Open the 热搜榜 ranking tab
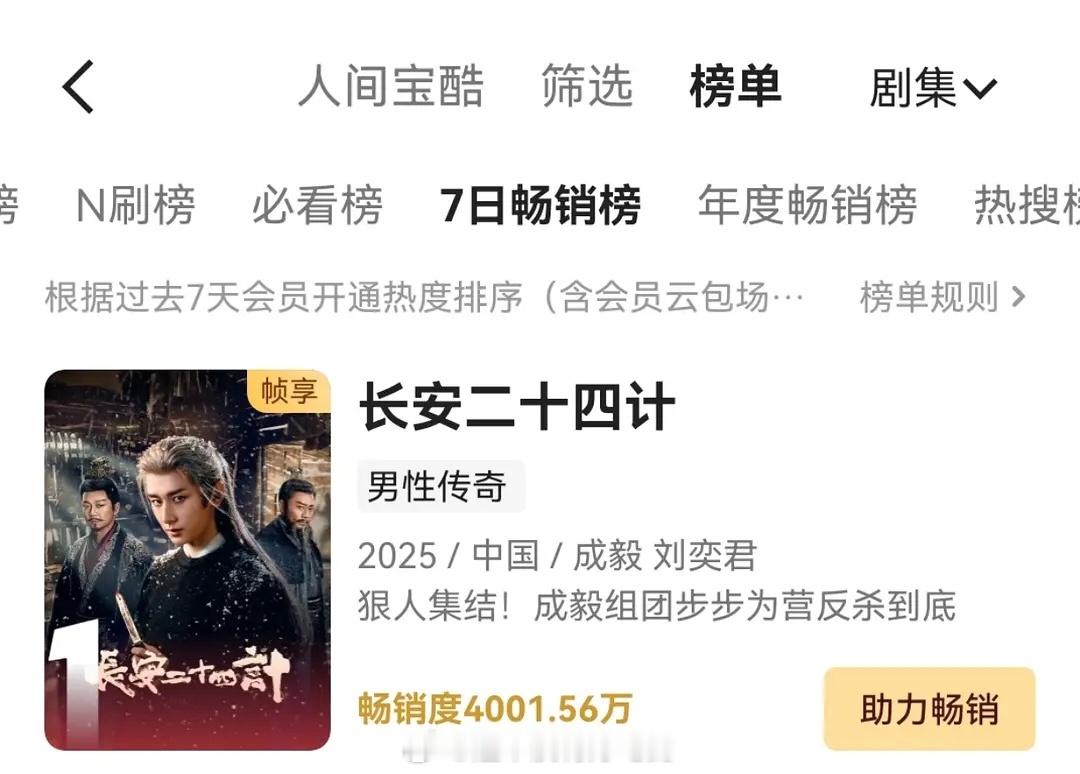 1026,205
